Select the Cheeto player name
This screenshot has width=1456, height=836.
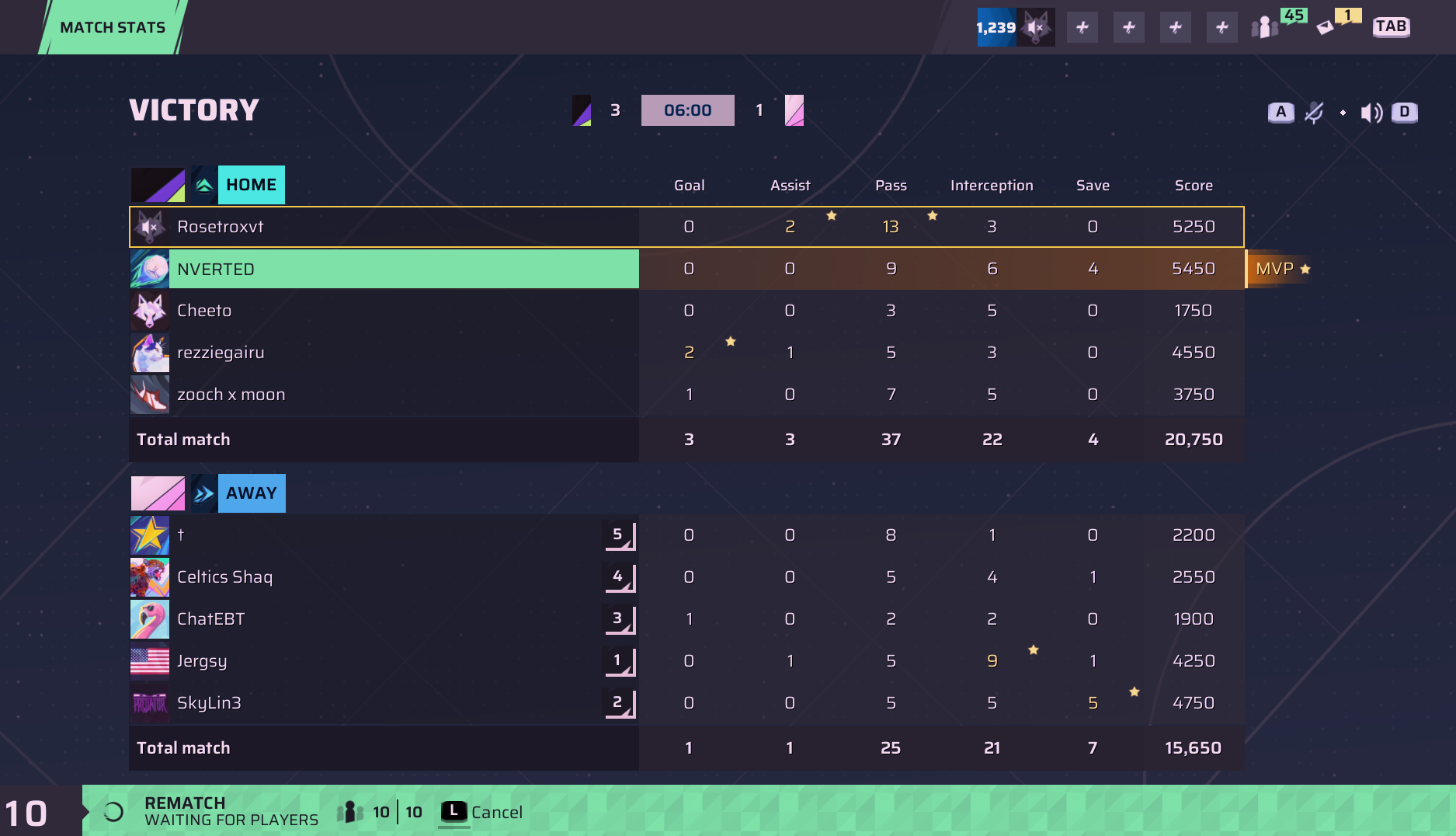(204, 311)
